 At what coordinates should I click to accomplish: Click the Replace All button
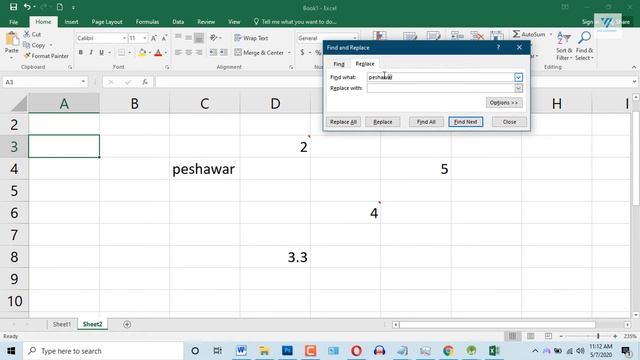tap(343, 122)
